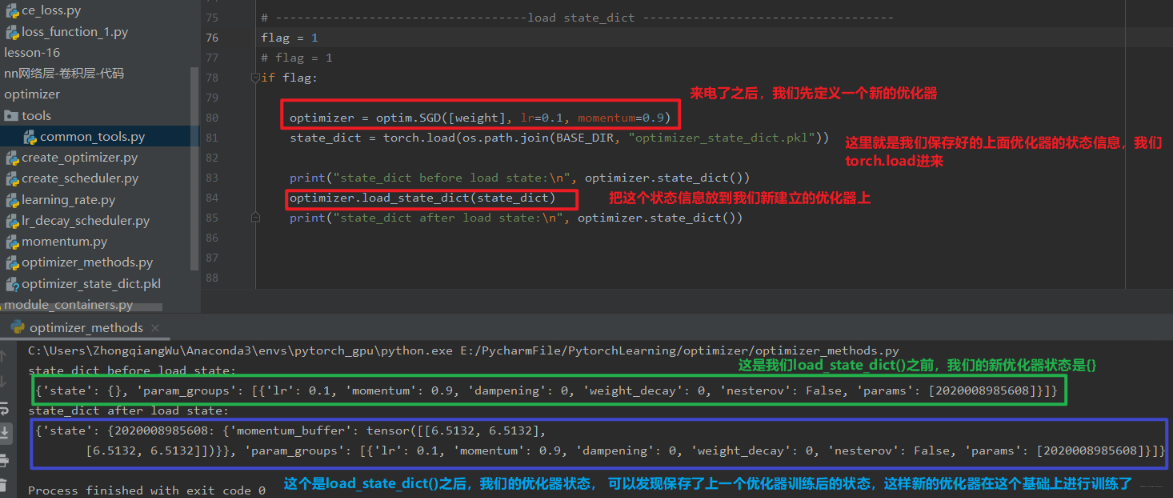Select the optimizer folder in tree
Image resolution: width=1173 pixels, height=498 pixels.
point(31,95)
